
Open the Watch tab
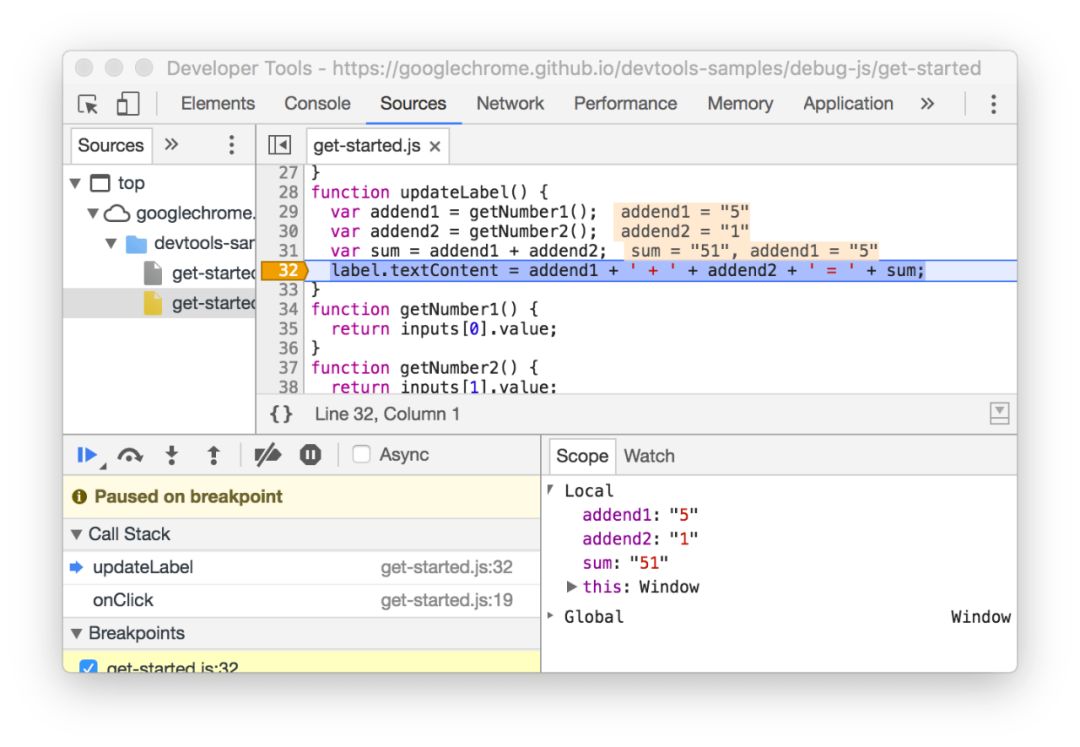click(x=649, y=456)
